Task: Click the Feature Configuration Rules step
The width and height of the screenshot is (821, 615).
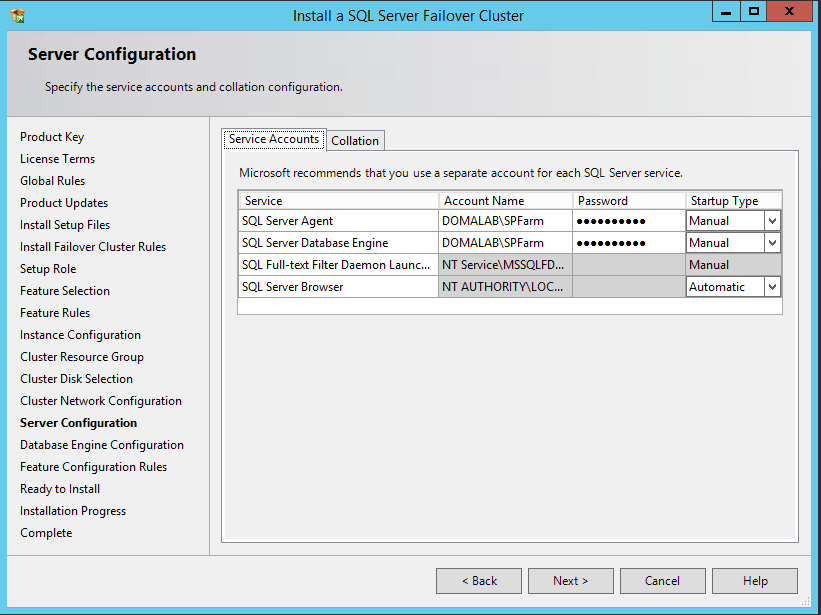Action: pyautogui.click(x=93, y=467)
